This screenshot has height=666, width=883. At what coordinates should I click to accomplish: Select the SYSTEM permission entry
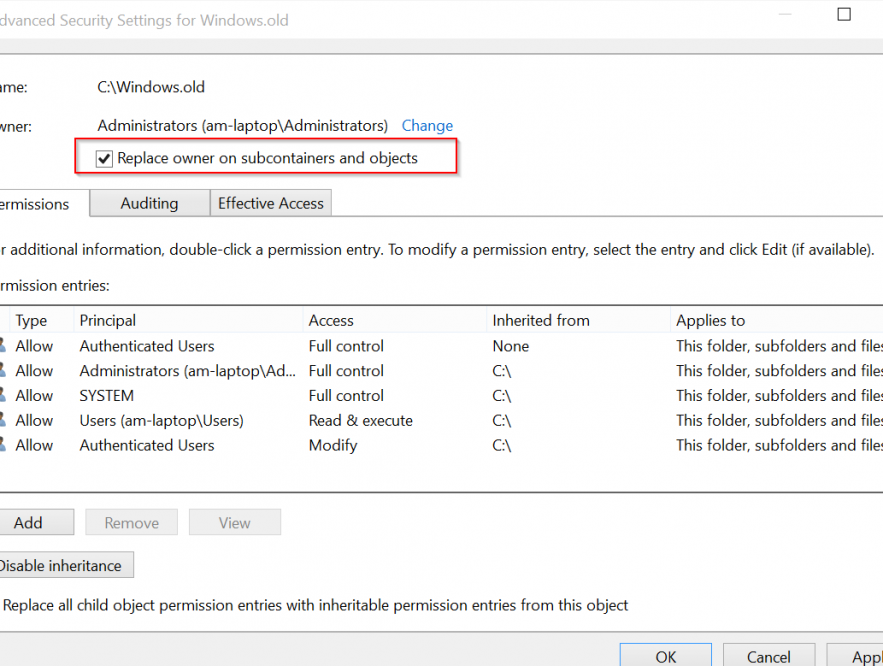coord(107,396)
